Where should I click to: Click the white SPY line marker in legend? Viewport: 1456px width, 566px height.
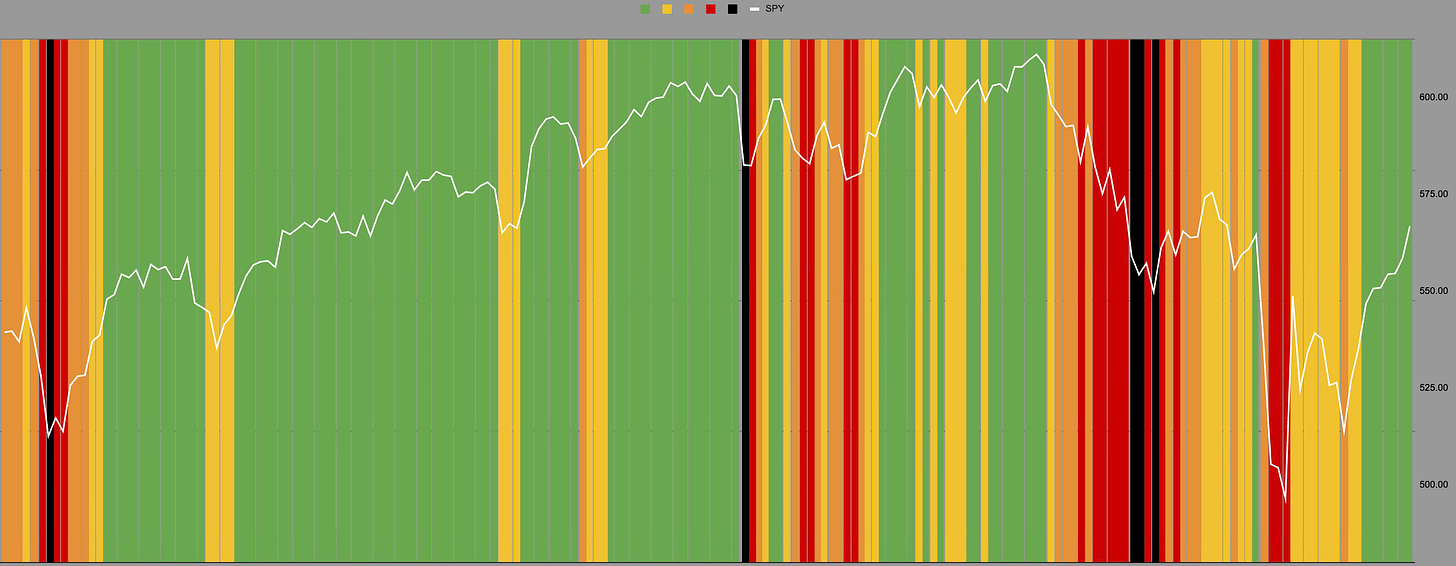(x=755, y=9)
